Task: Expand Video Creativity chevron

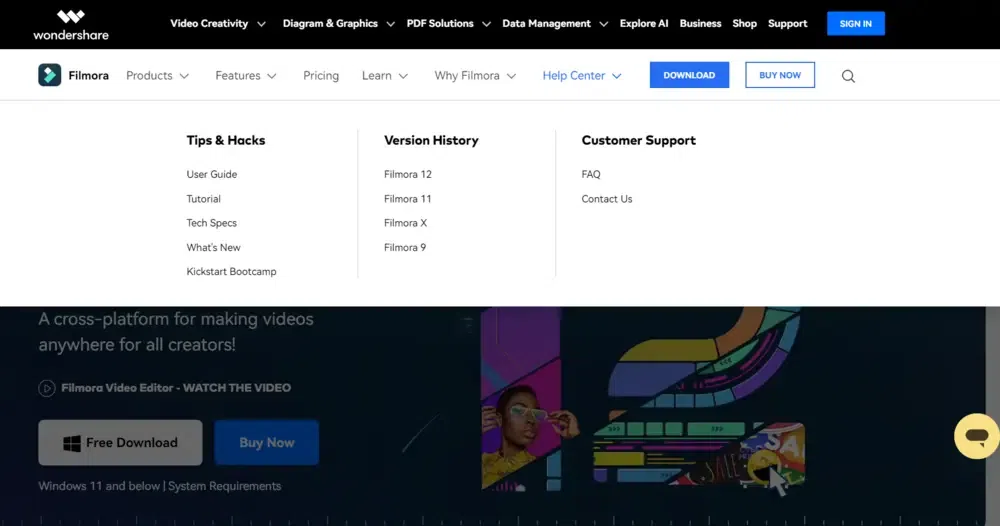Action: click(x=261, y=24)
